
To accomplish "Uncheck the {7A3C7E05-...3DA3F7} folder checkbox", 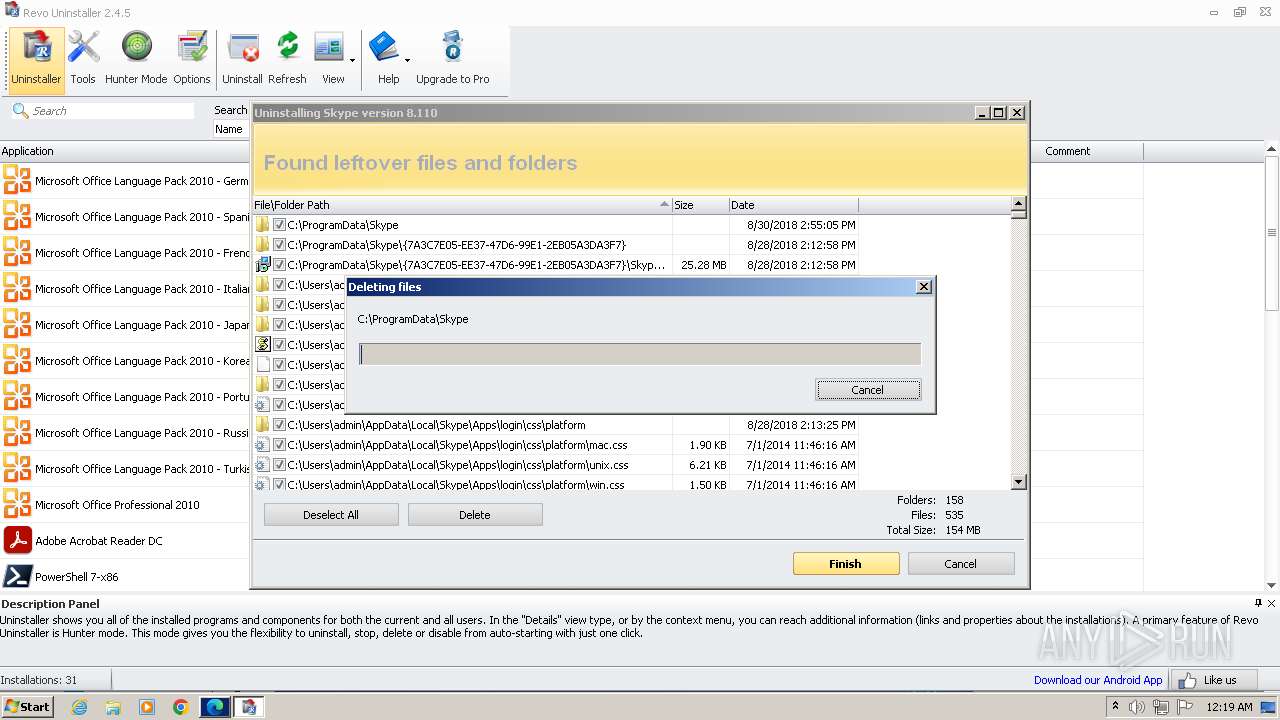I will (280, 245).
